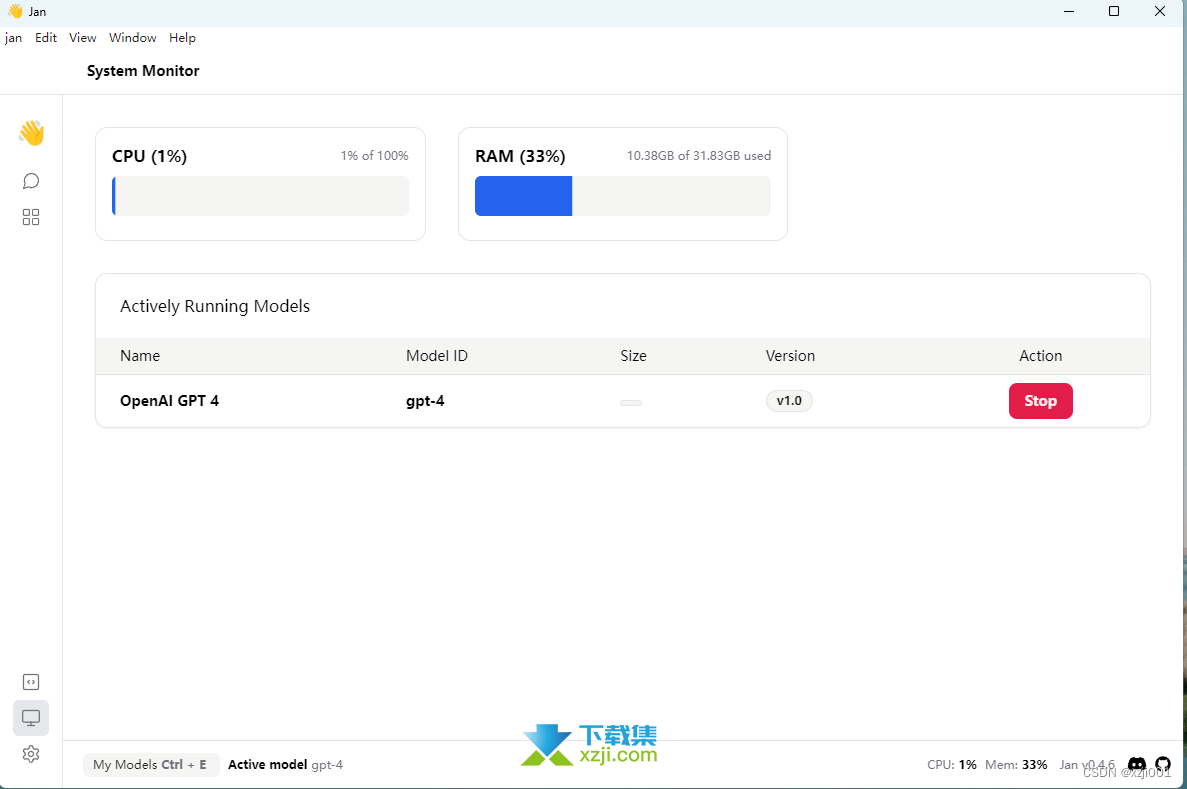
Task: Open the chat threads speech bubble icon
Action: [x=31, y=181]
